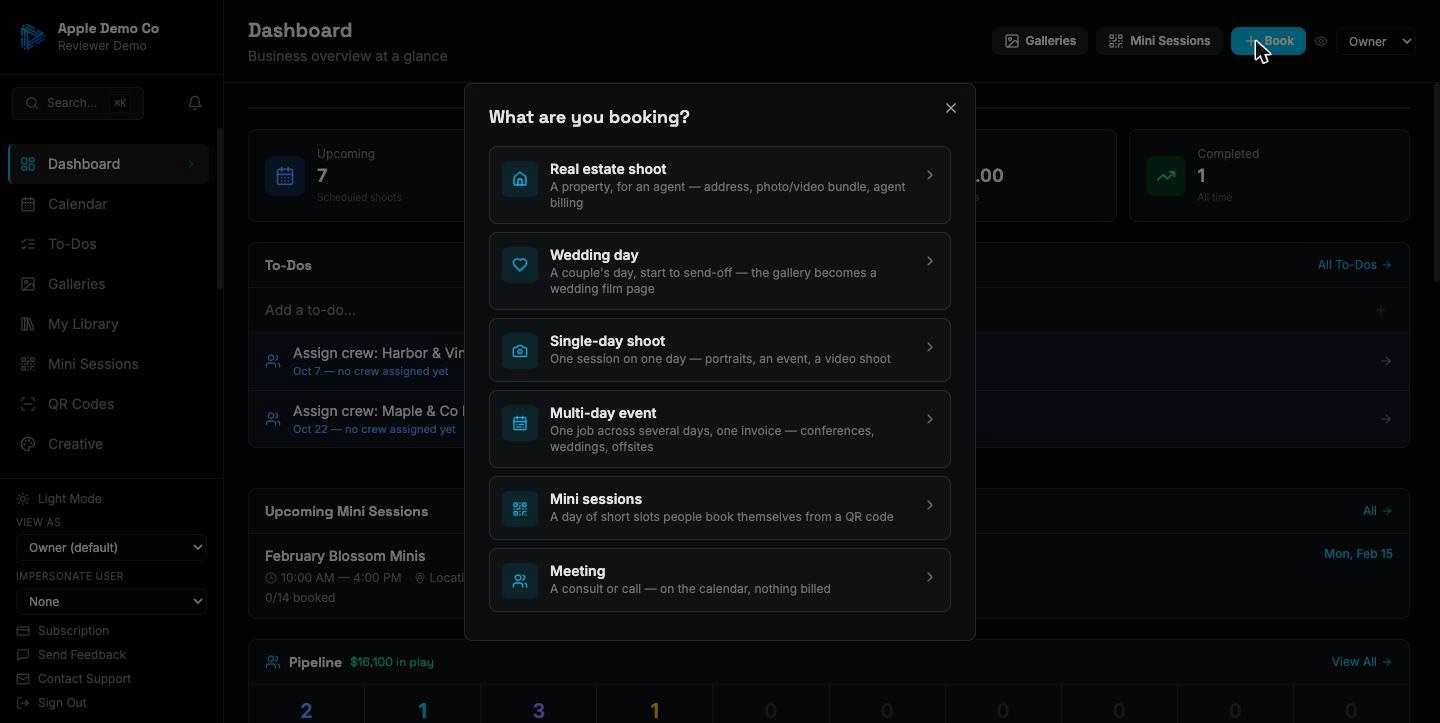
Task: Click the Meeting people icon
Action: (520, 581)
